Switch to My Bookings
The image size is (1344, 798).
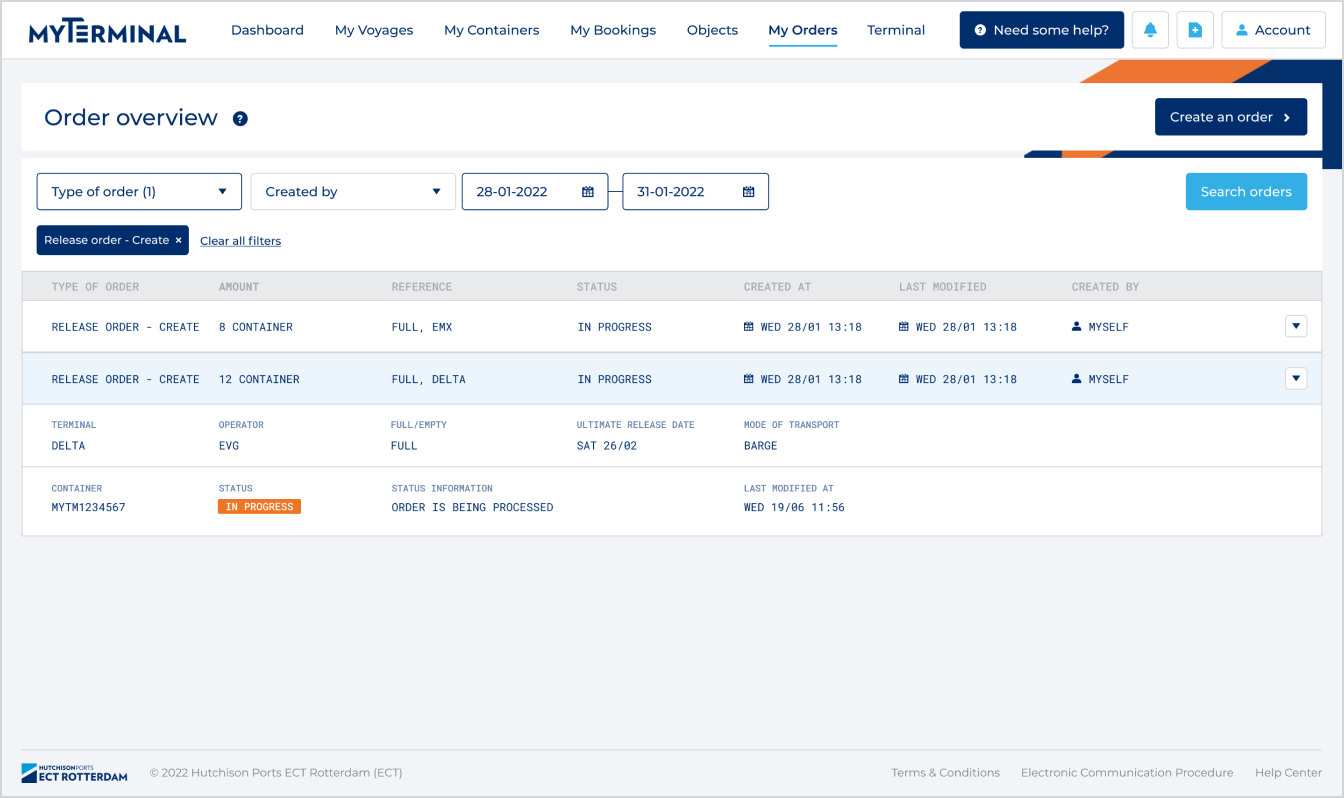(613, 30)
